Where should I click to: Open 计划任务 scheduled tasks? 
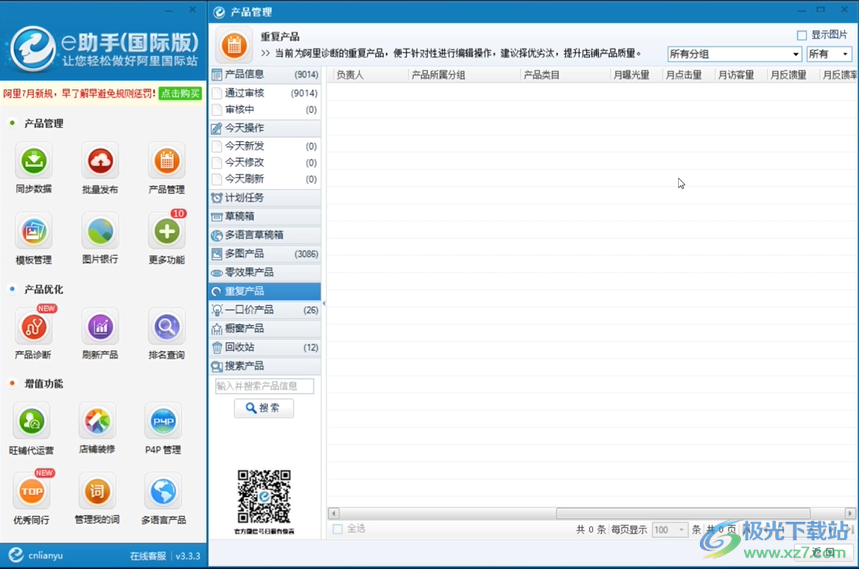[265, 198]
